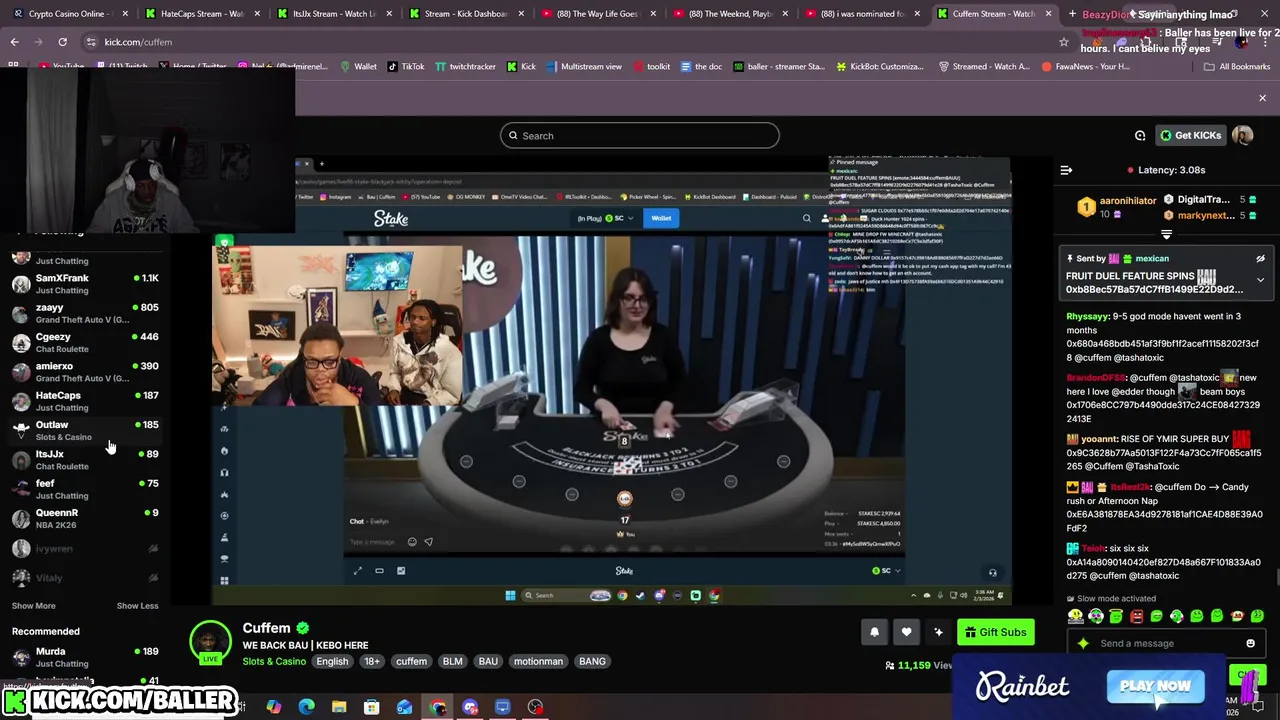Switch to The Way Life Goes tab
1280x720 pixels.
pos(597,14)
